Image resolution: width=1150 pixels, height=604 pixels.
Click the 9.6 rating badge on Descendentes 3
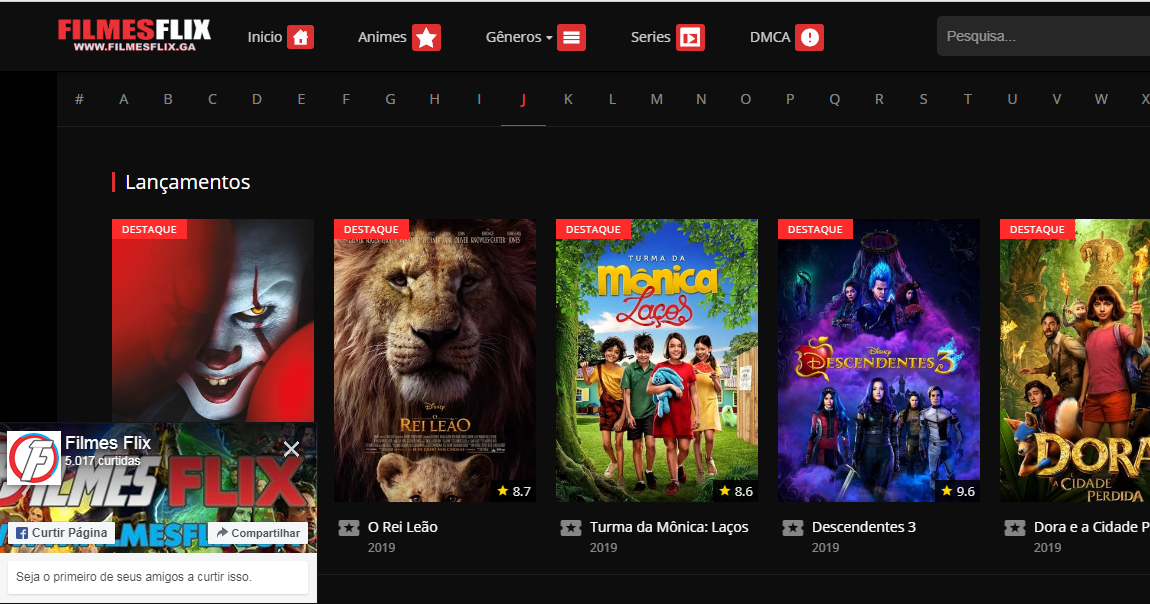pos(959,491)
